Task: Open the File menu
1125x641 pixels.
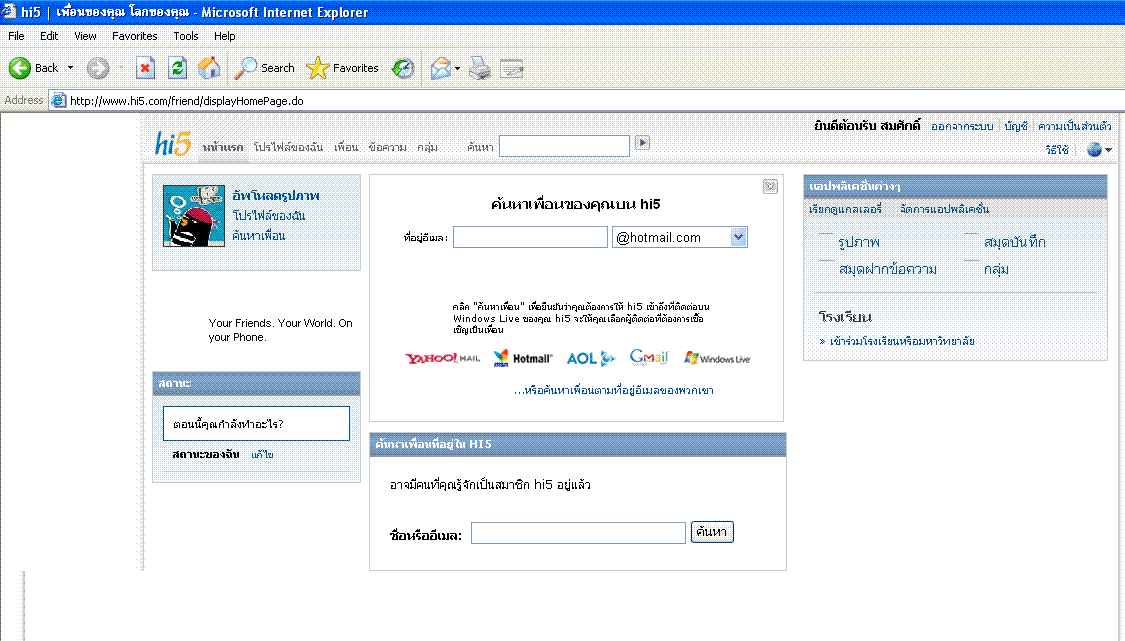Action: tap(17, 36)
